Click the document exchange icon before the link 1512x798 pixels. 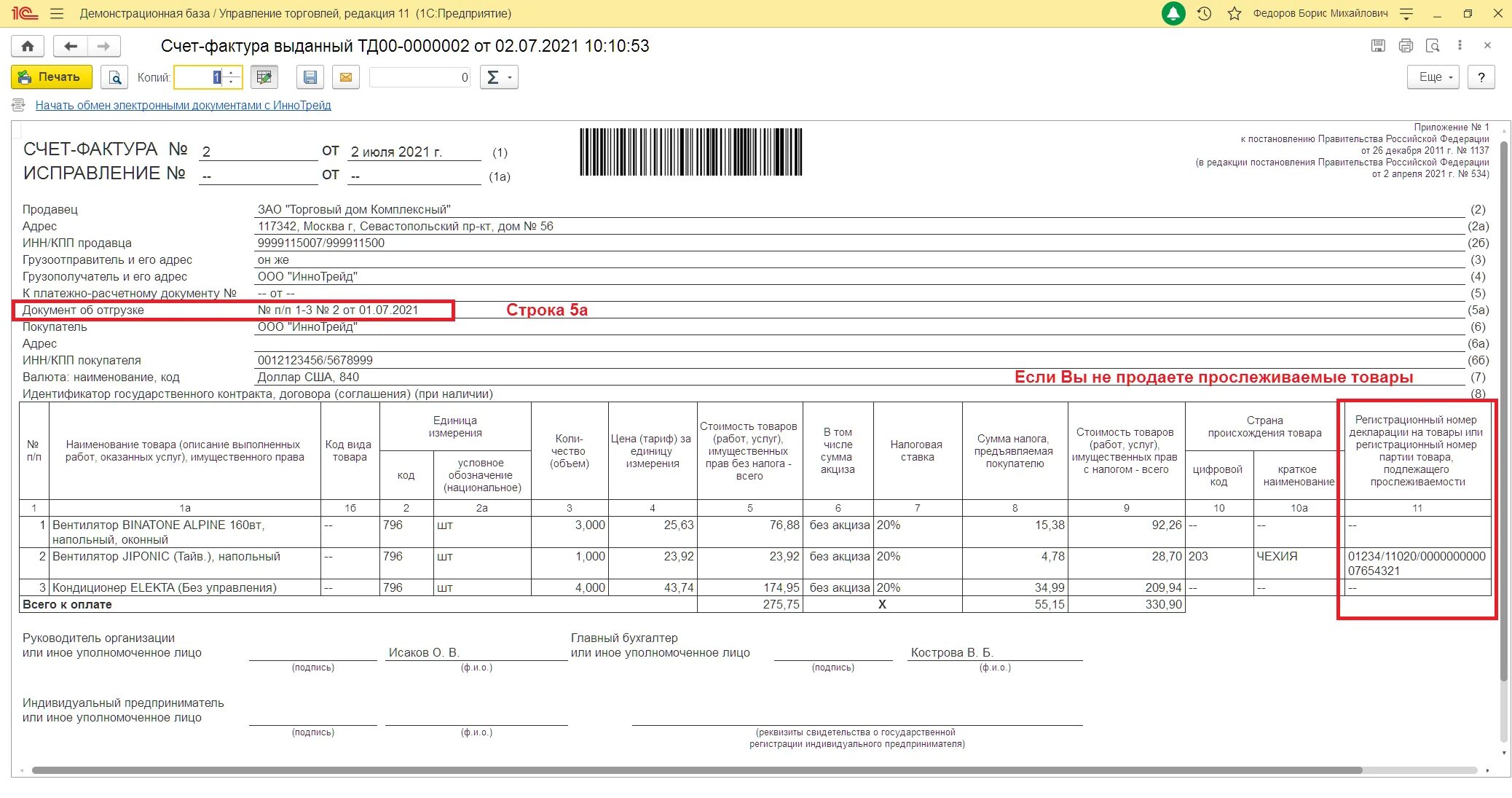click(19, 105)
